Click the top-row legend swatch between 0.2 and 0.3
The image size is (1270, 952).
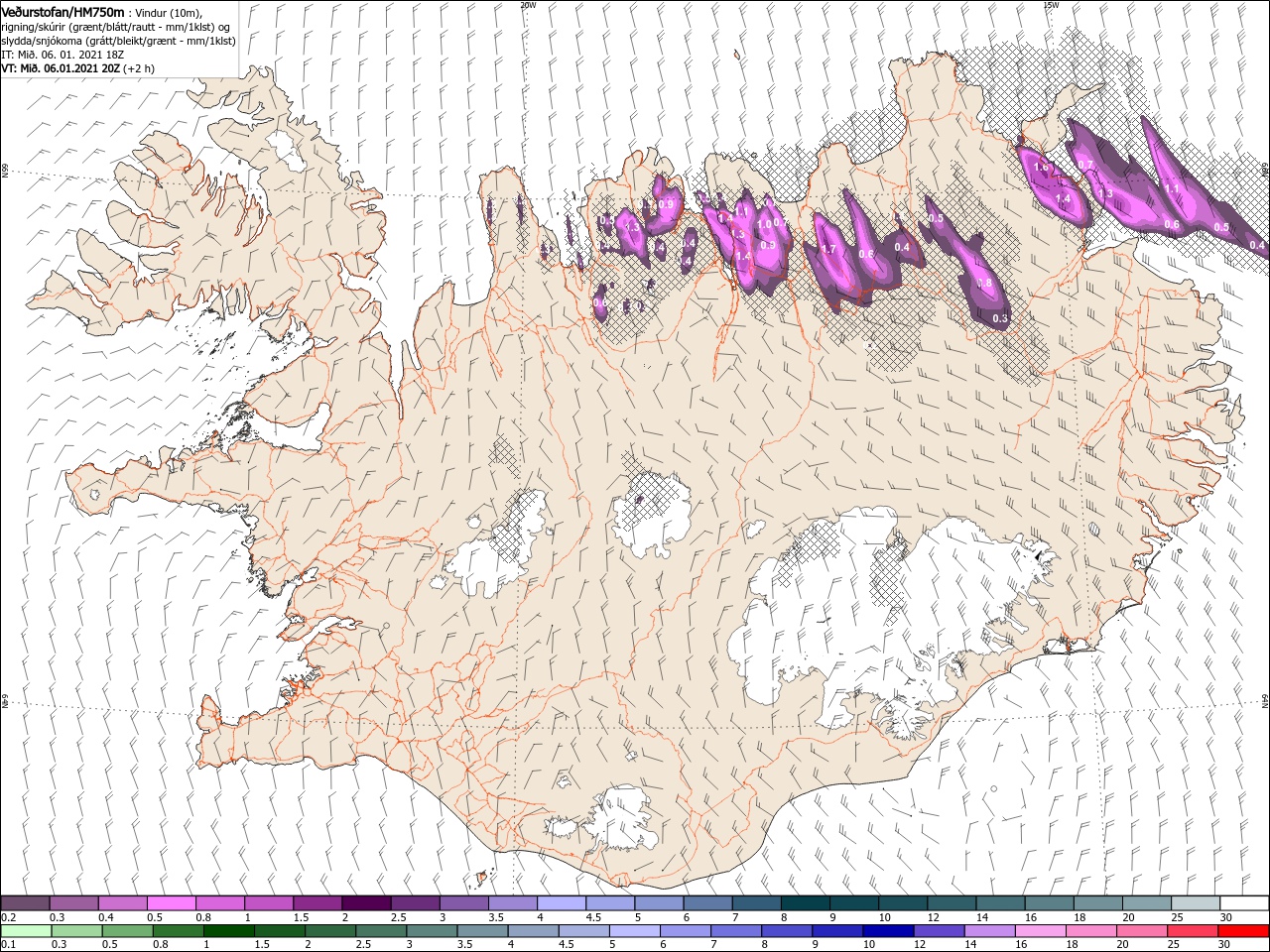pos(25,903)
